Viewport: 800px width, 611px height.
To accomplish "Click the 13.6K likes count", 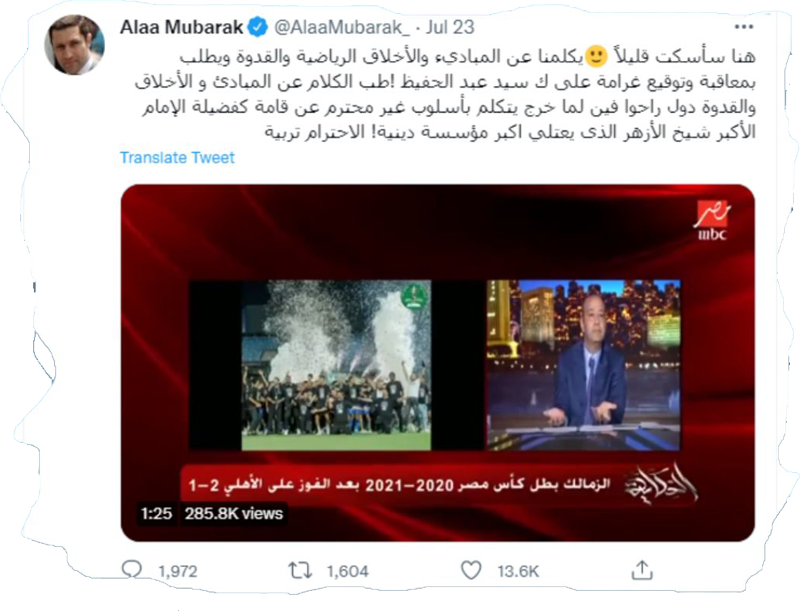I will pyautogui.click(x=518, y=571).
